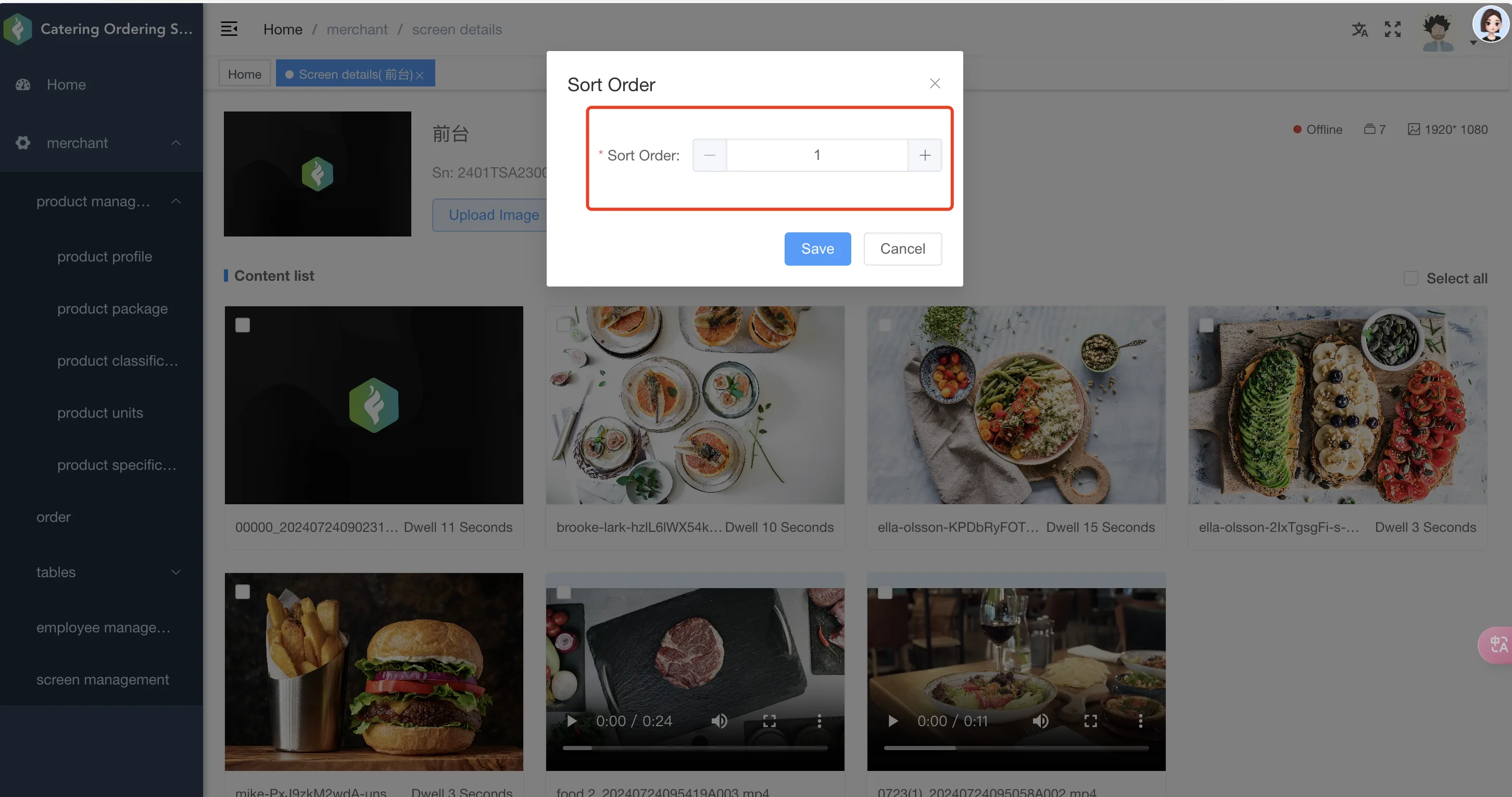Image resolution: width=1512 pixels, height=797 pixels.
Task: Click the merchant gear icon
Action: (x=23, y=143)
